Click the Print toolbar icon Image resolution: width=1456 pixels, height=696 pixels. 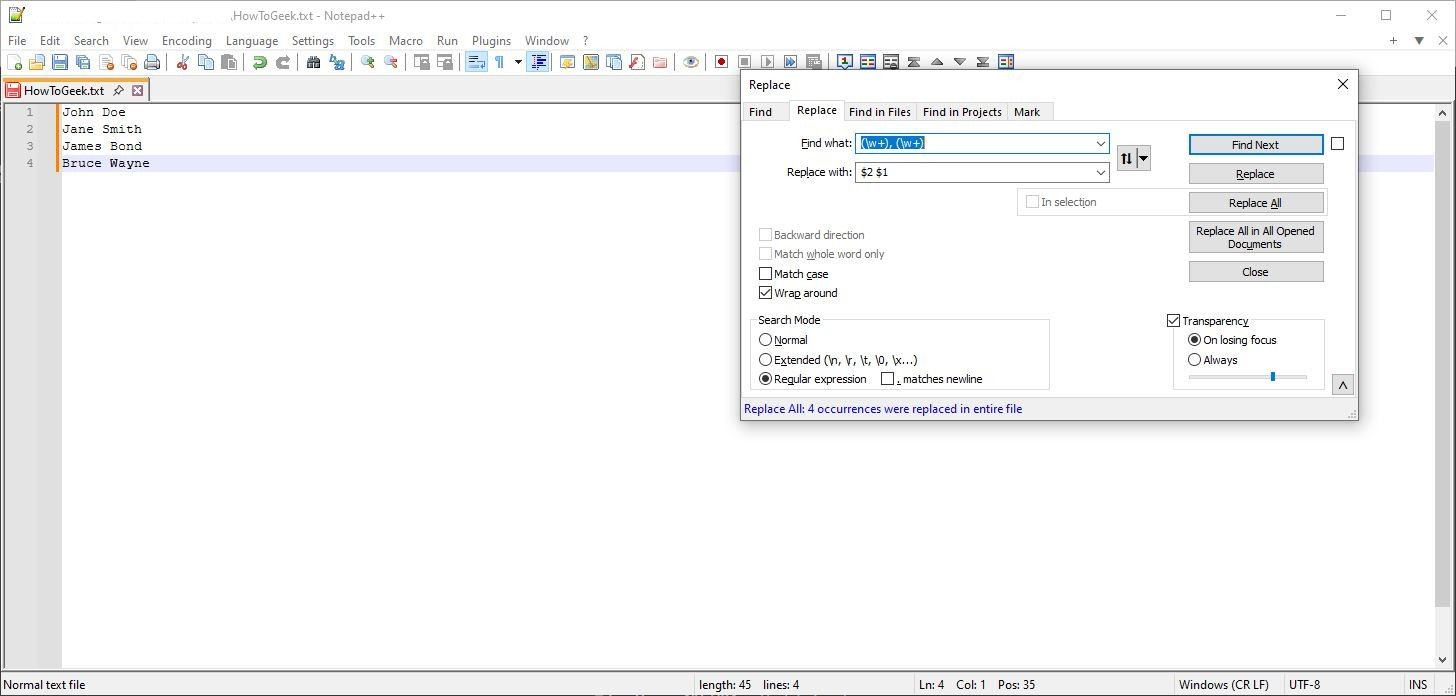click(152, 62)
